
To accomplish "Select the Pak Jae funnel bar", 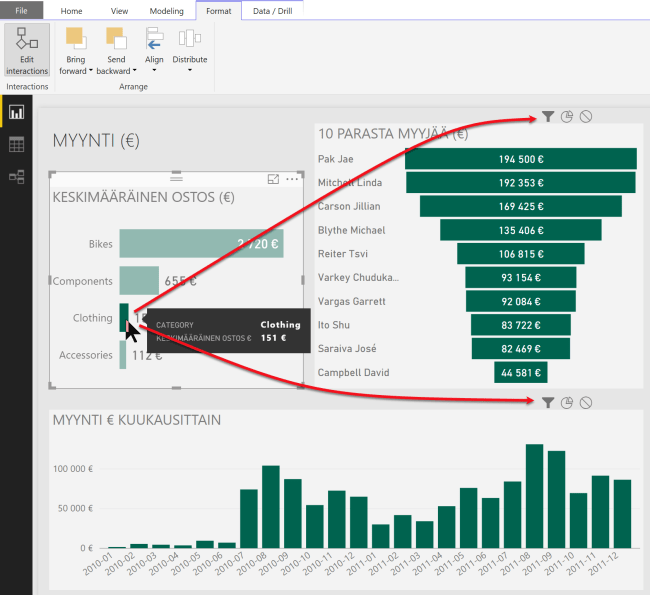I will (x=520, y=159).
